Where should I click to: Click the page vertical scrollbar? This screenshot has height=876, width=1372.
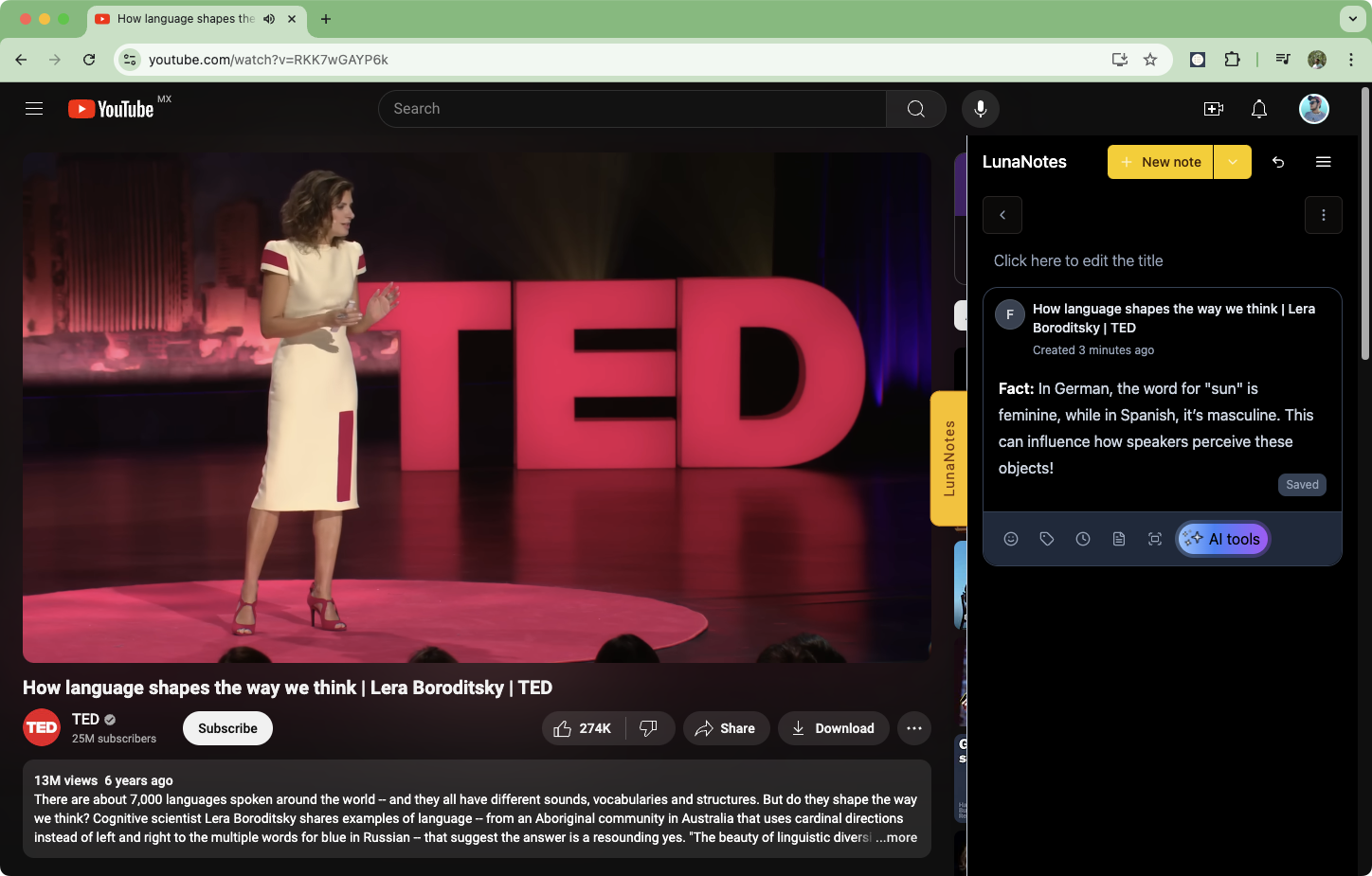click(x=1365, y=223)
